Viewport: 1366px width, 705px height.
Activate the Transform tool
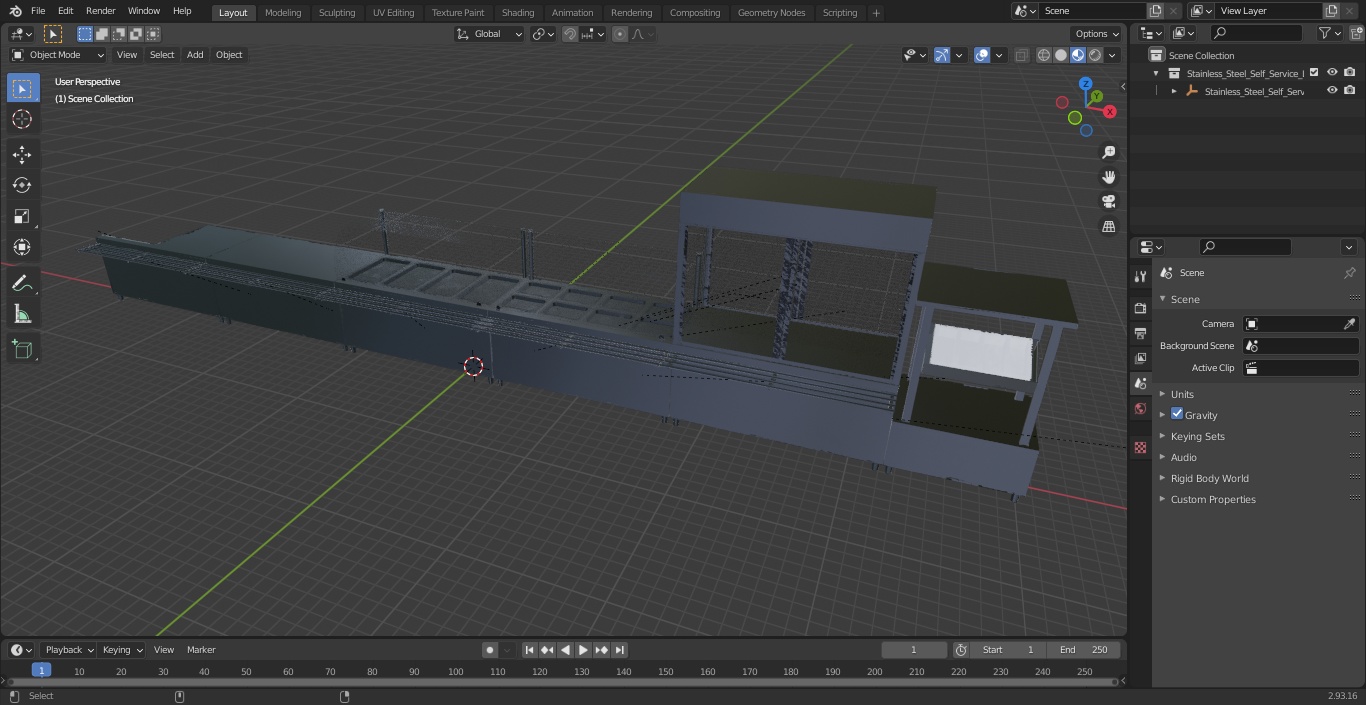[x=22, y=247]
